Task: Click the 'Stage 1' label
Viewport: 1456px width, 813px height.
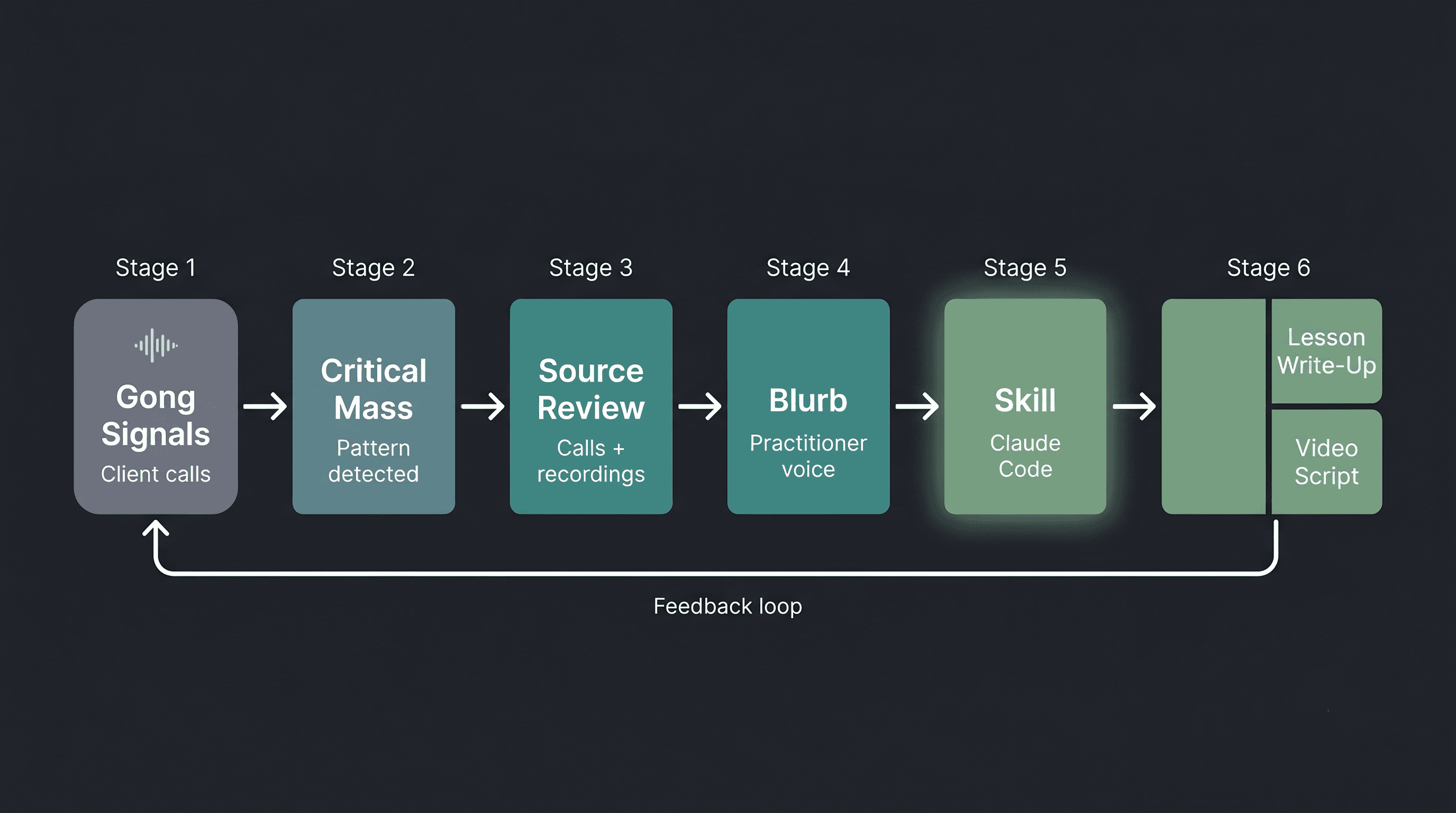Action: [x=156, y=268]
